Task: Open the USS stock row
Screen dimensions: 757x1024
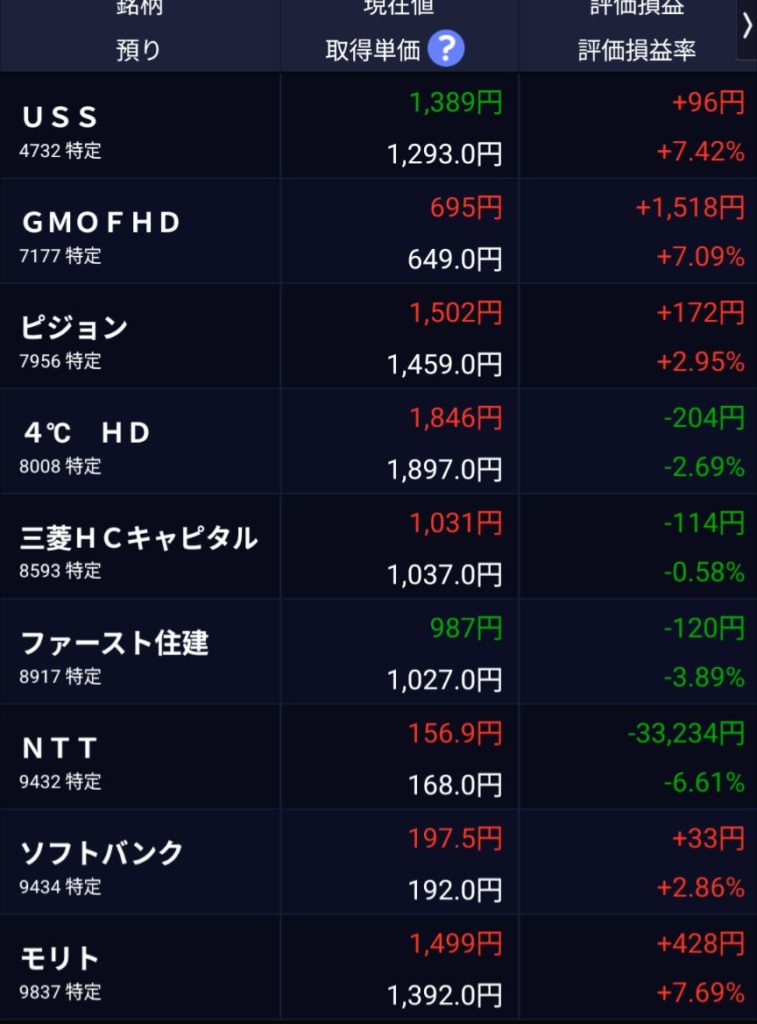Action: pyautogui.click(x=60, y=118)
